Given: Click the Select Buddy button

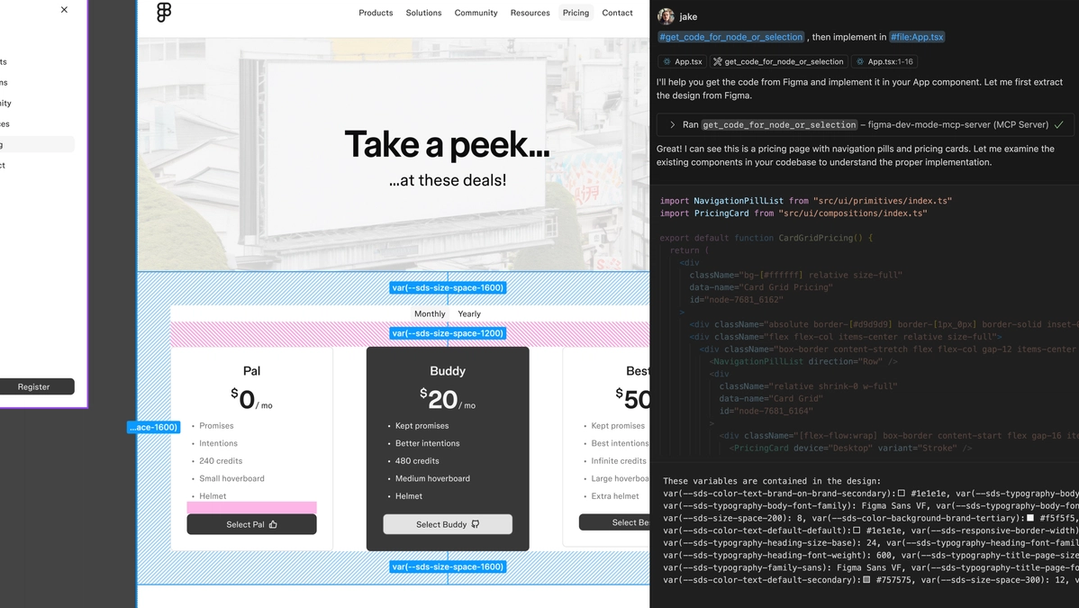Looking at the screenshot, I should click(447, 523).
